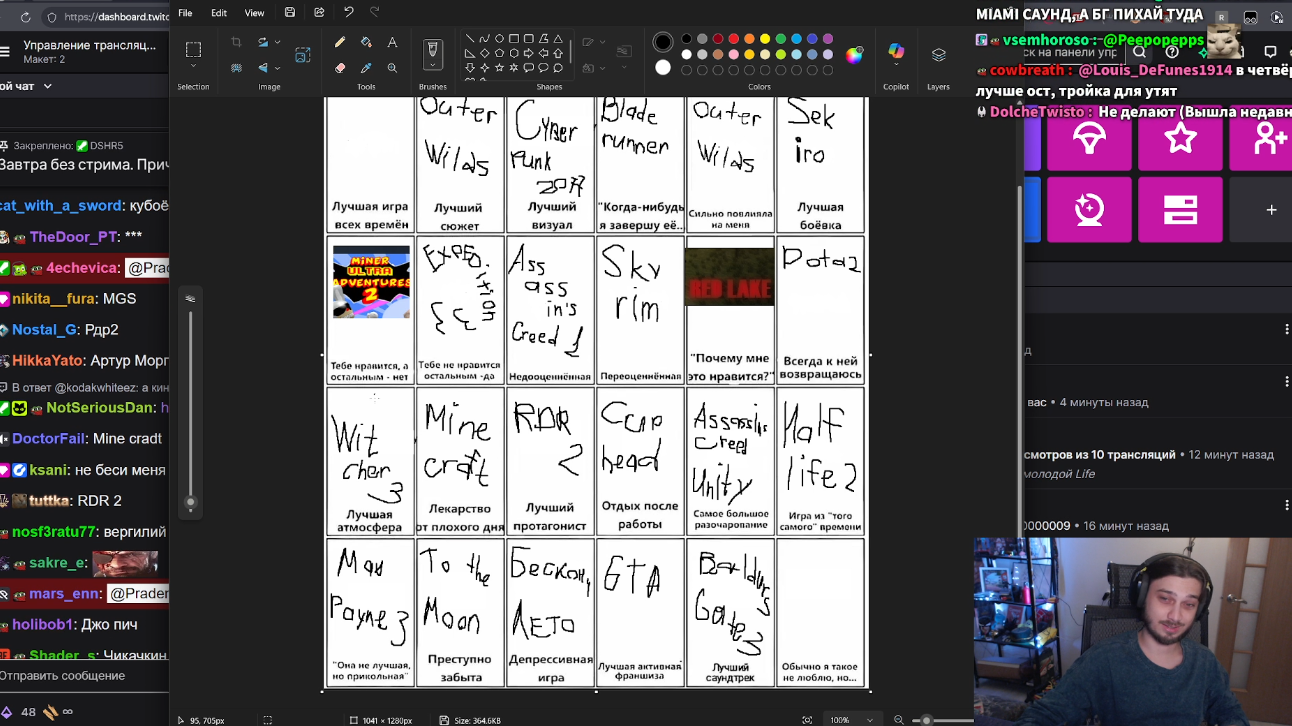Select the Eraser tool
The image size is (1292, 726).
tap(340, 68)
